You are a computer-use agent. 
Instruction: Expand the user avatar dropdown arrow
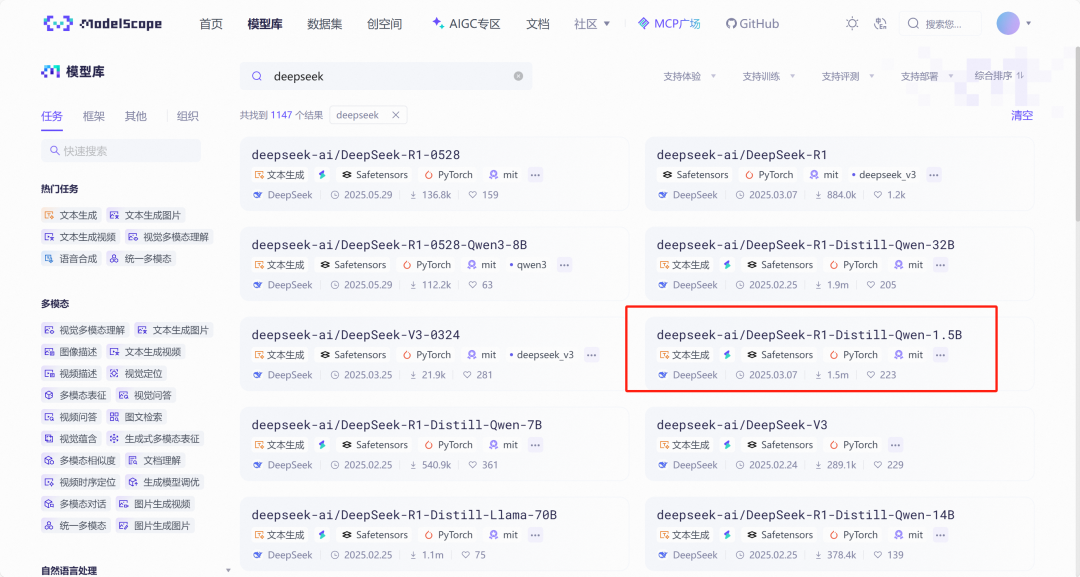pos(1028,23)
